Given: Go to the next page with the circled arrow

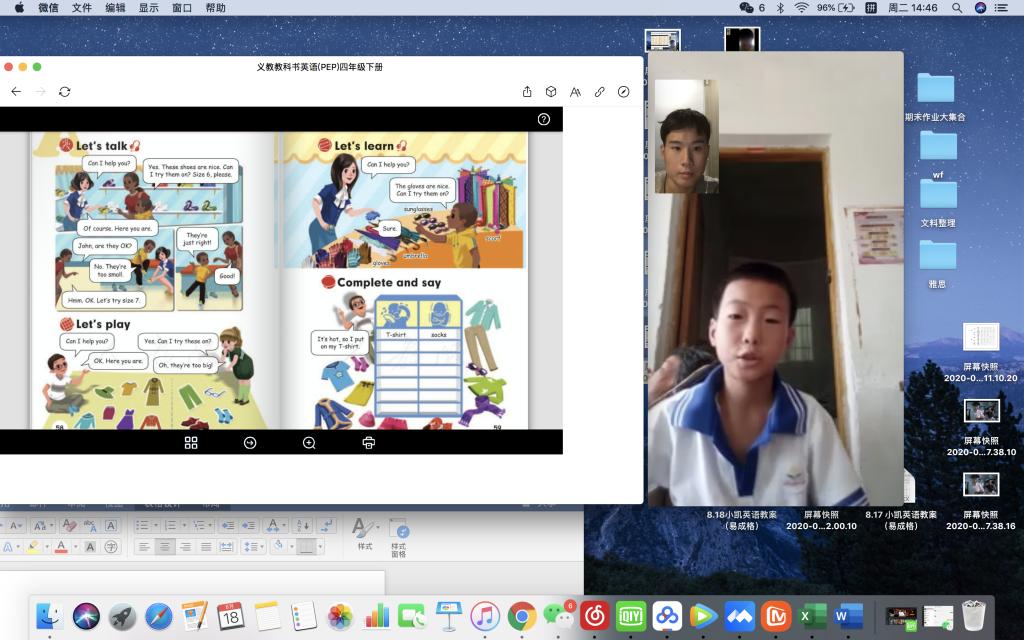Looking at the screenshot, I should coord(250,443).
